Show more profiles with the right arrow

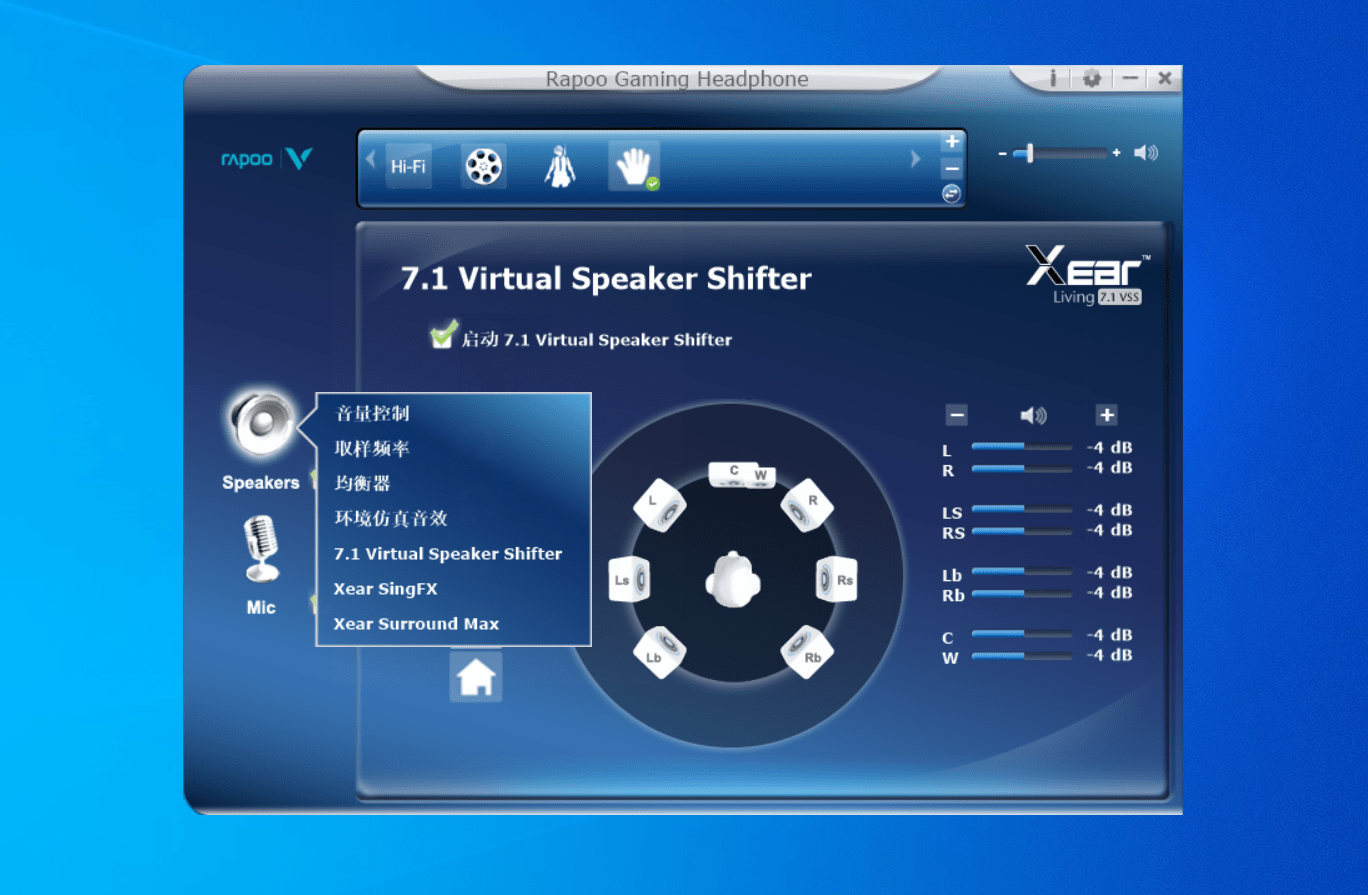tap(915, 159)
